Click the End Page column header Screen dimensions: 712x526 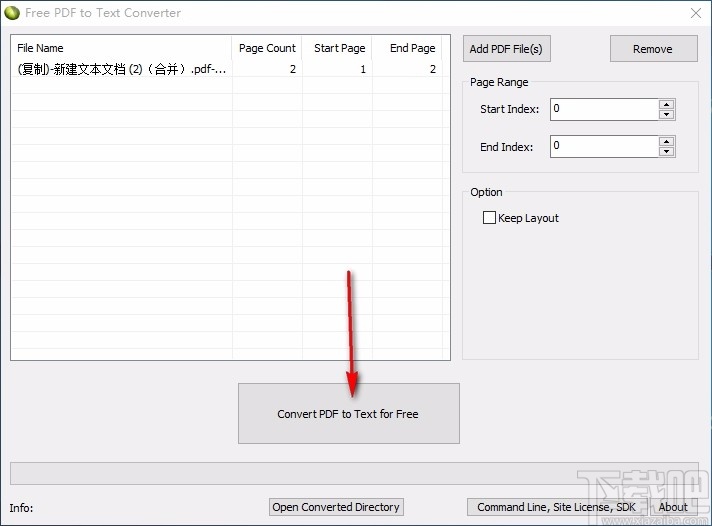pos(407,48)
